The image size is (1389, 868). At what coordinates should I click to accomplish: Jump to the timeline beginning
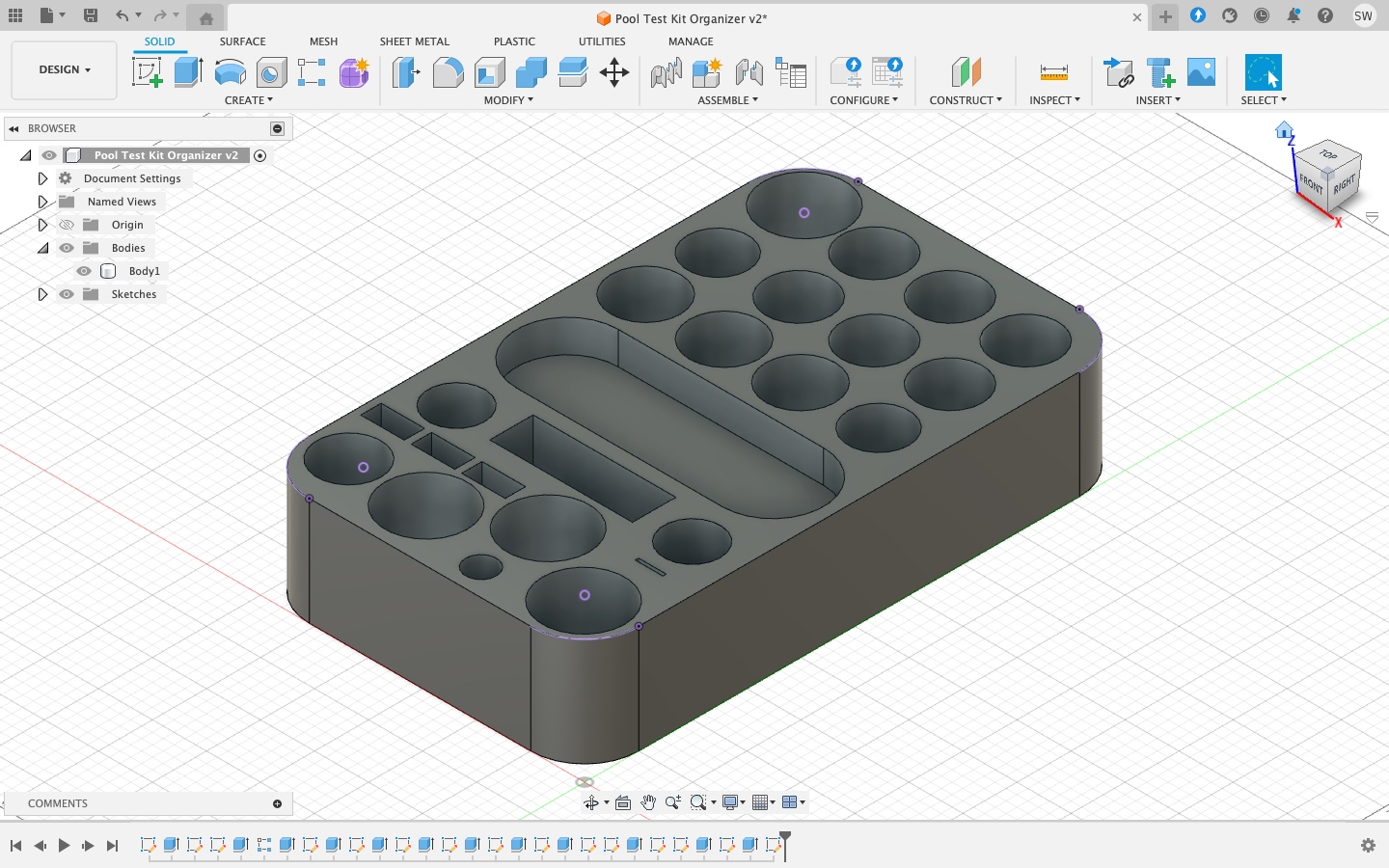click(15, 846)
